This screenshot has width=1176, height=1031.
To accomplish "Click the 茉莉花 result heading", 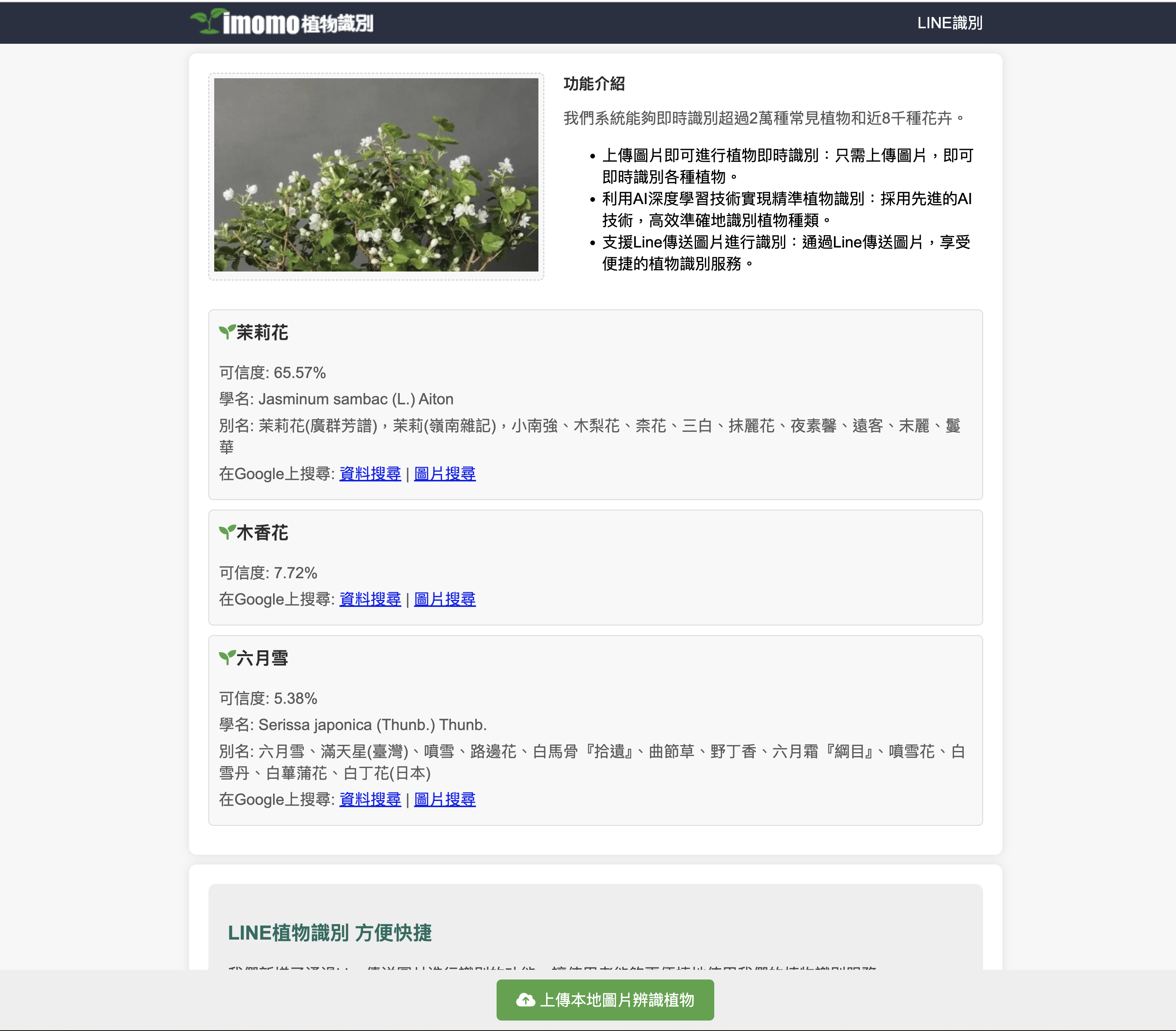I will (x=262, y=333).
